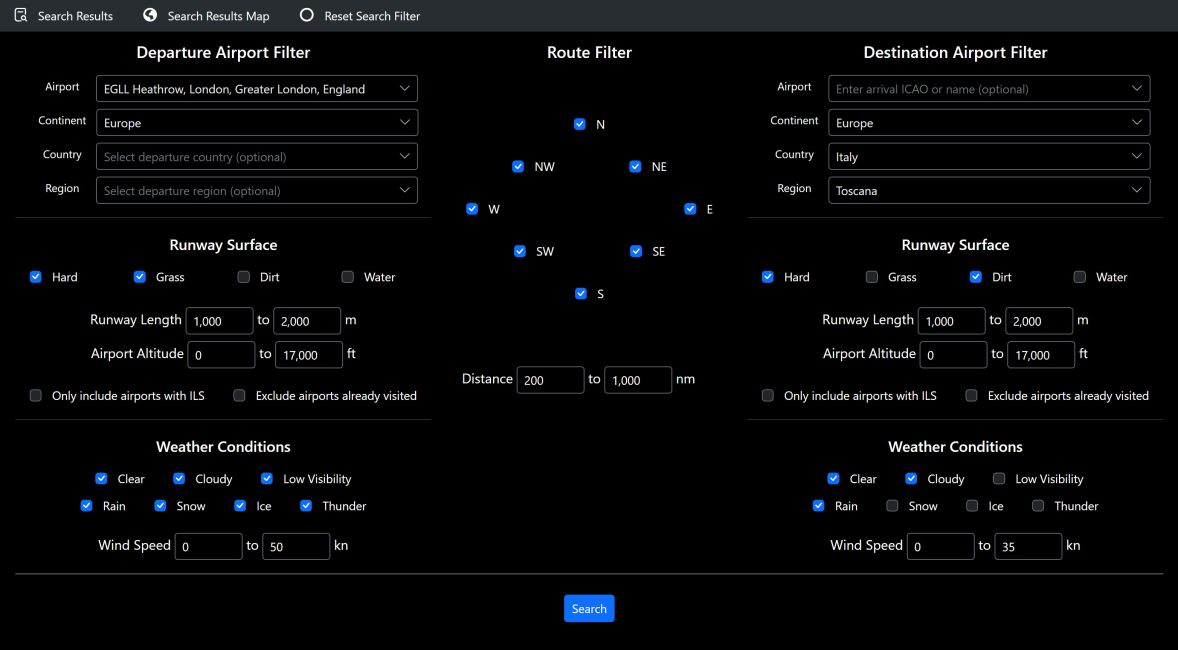1178x650 pixels.
Task: Disable Thunder in departure Weather Conditions
Action: pos(305,506)
